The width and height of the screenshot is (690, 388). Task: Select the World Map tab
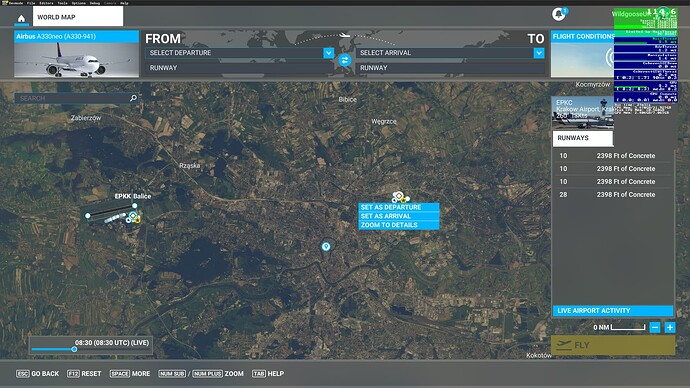tap(78, 17)
